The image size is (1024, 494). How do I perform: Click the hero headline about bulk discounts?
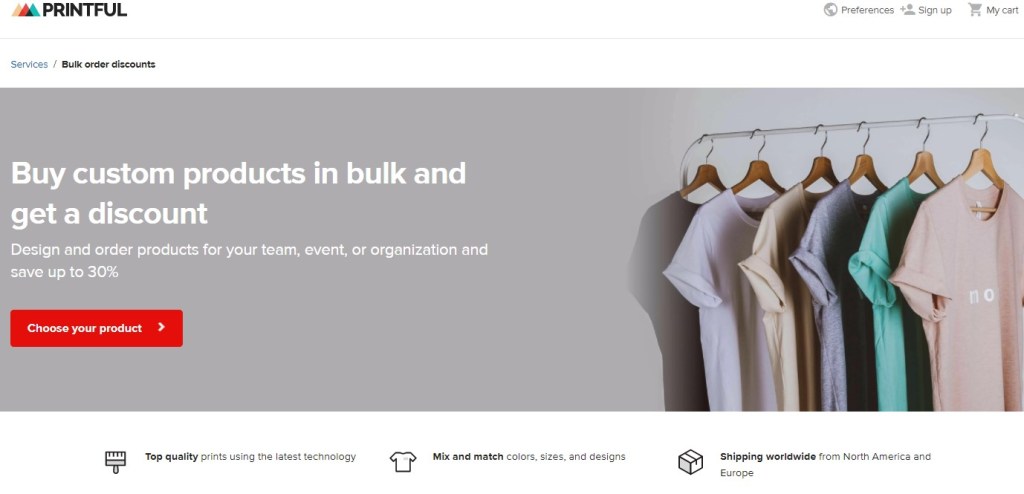tap(238, 193)
